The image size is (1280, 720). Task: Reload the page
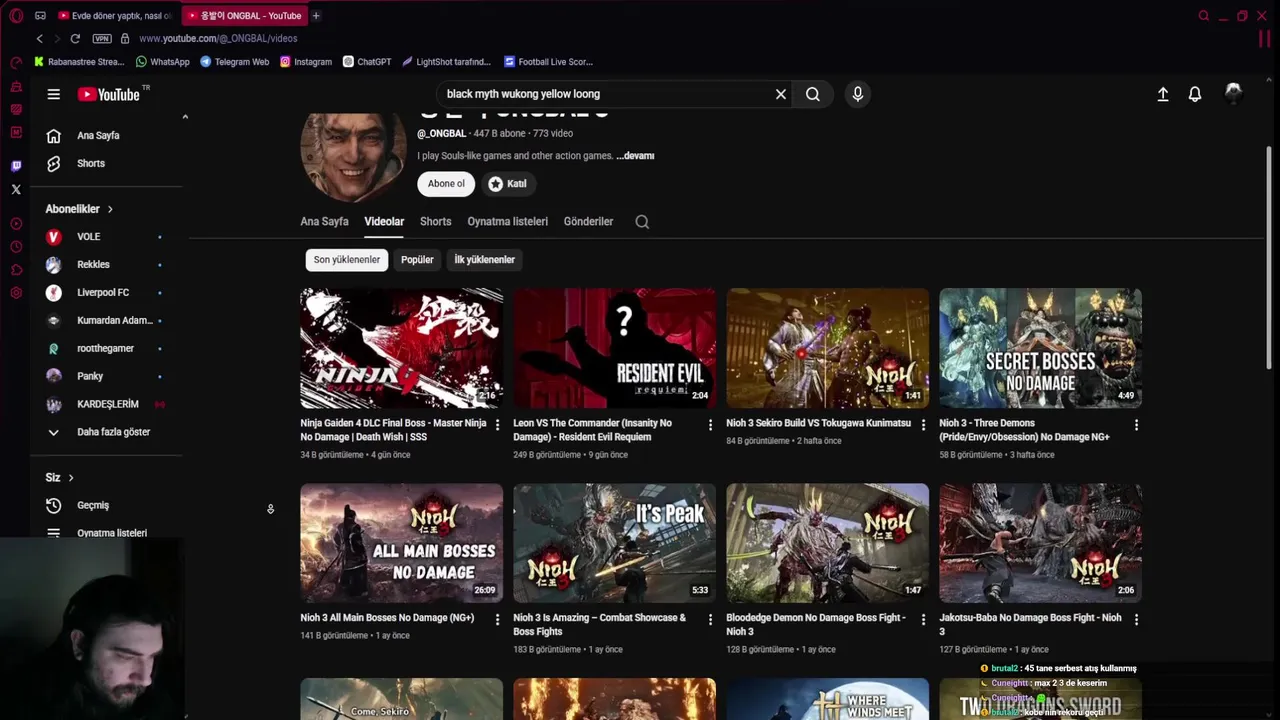point(75,38)
